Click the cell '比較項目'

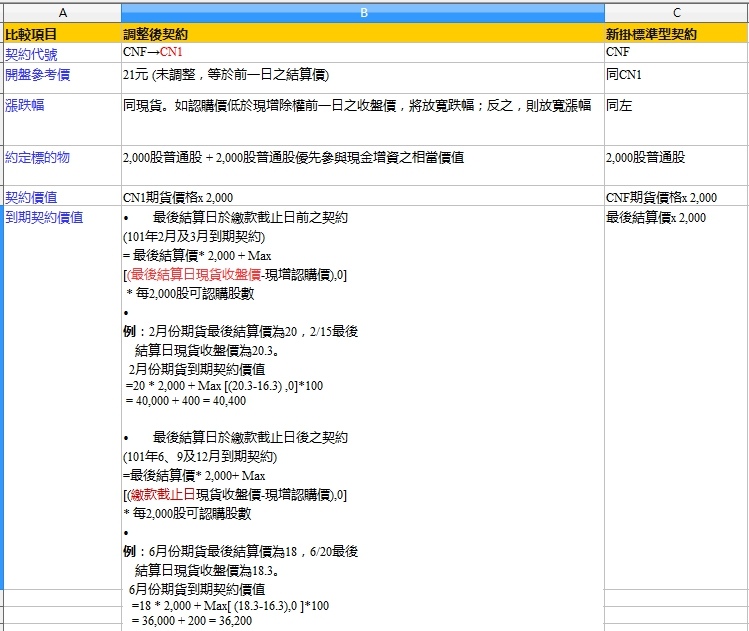point(63,34)
